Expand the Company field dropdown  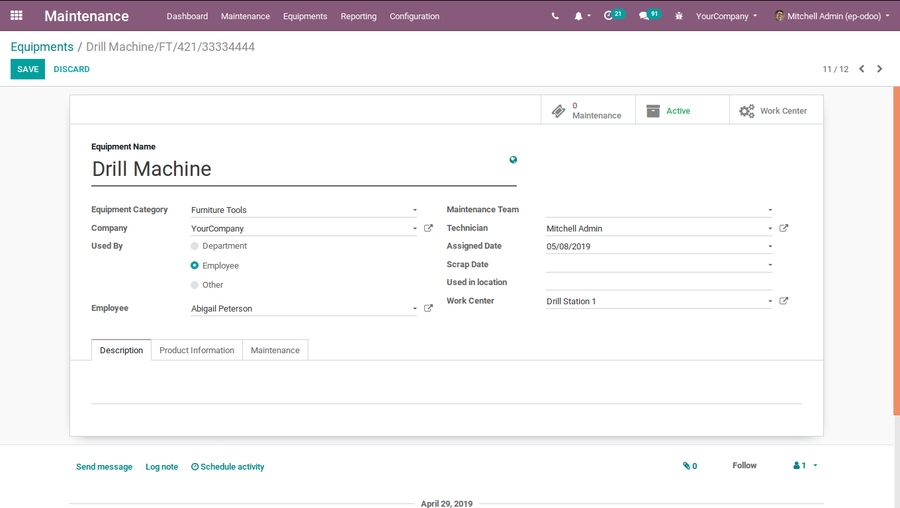pos(414,228)
